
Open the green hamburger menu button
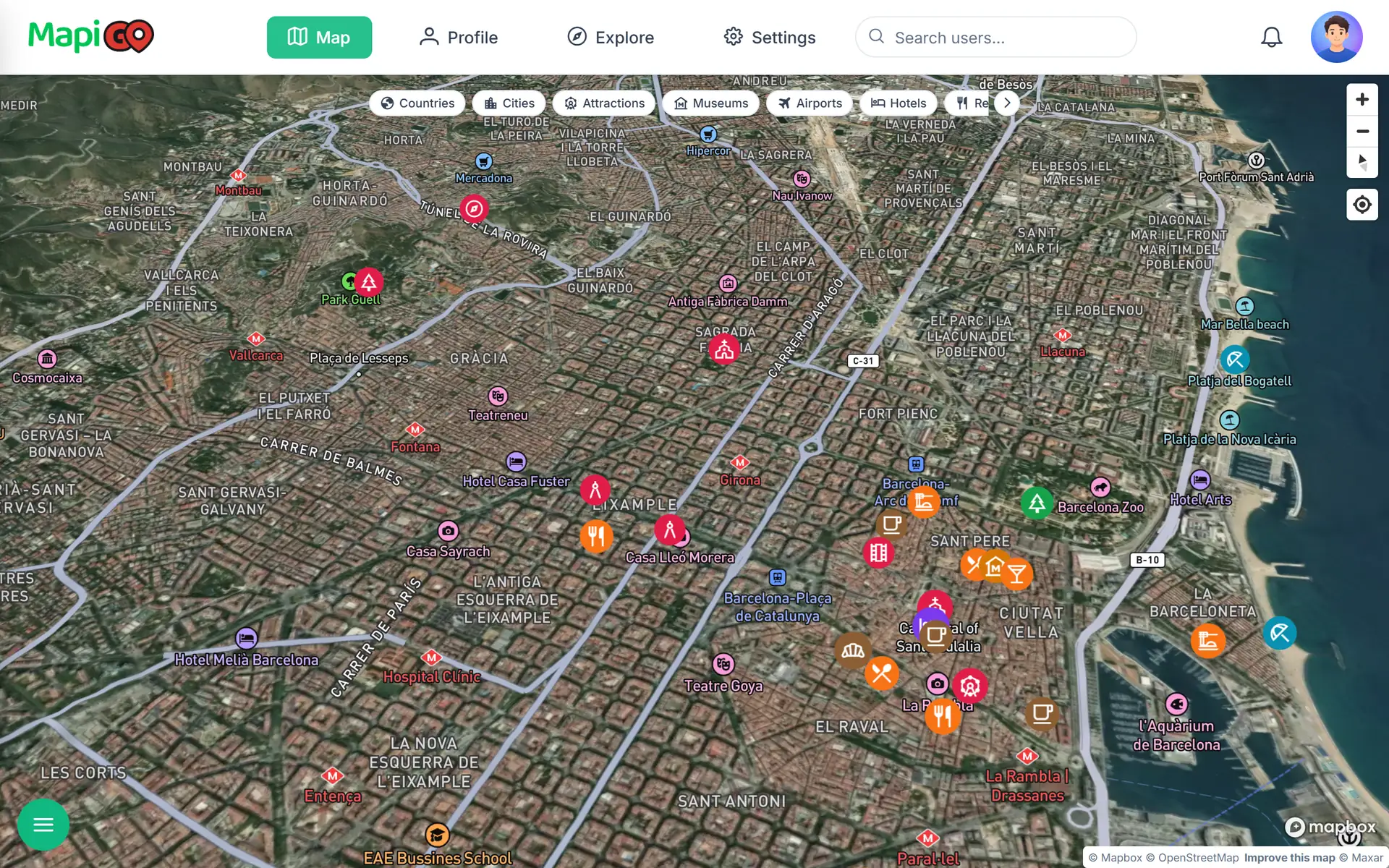click(x=43, y=824)
